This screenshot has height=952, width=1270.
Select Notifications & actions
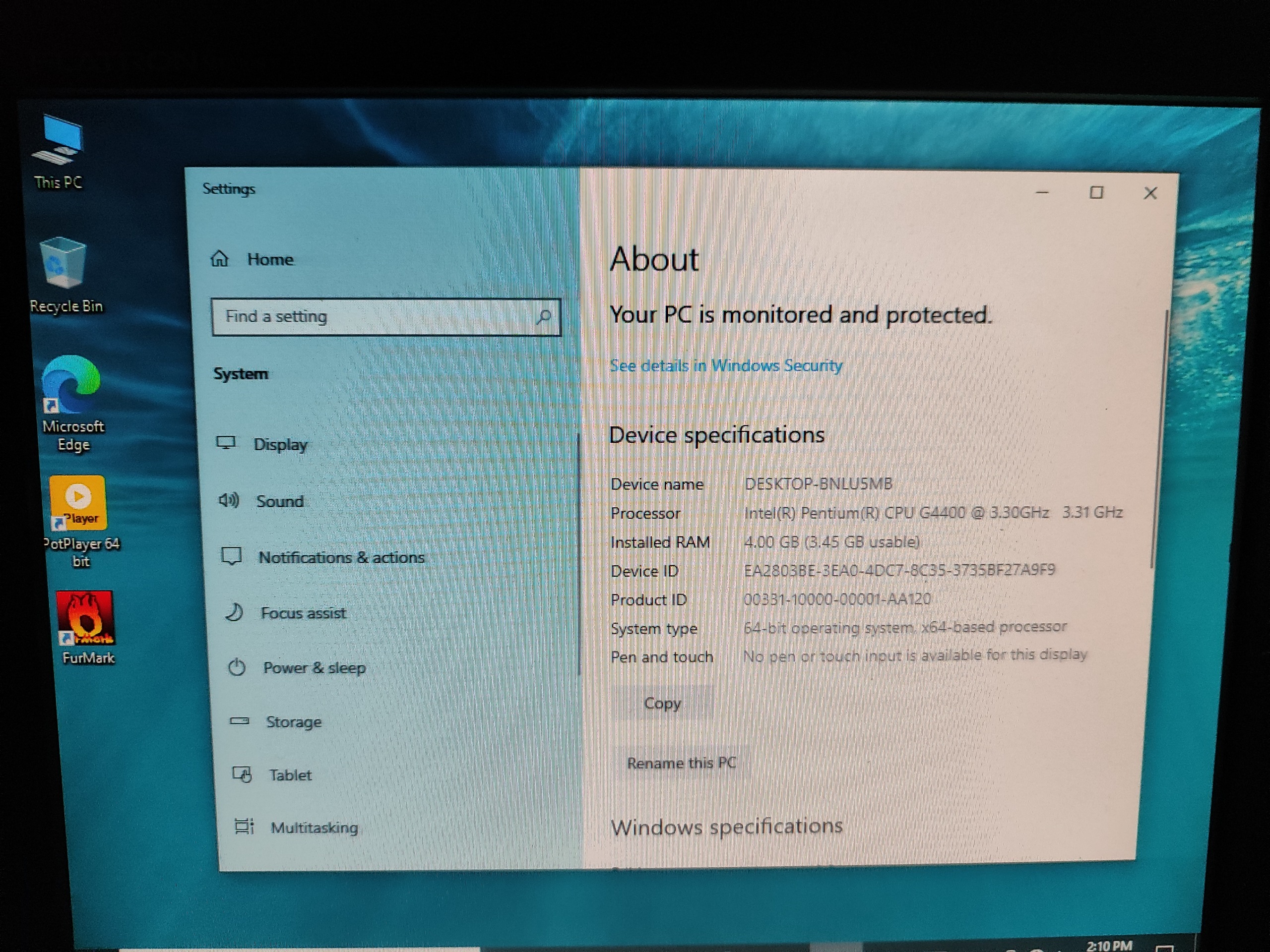(341, 557)
